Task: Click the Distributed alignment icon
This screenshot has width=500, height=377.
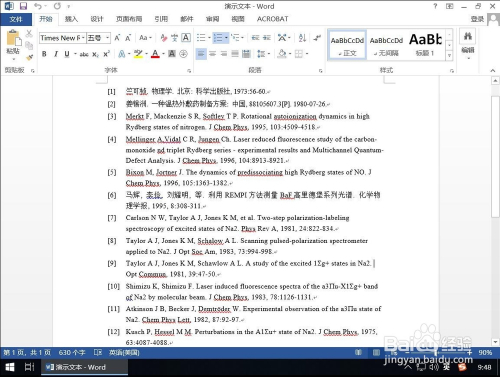Action: point(246,54)
